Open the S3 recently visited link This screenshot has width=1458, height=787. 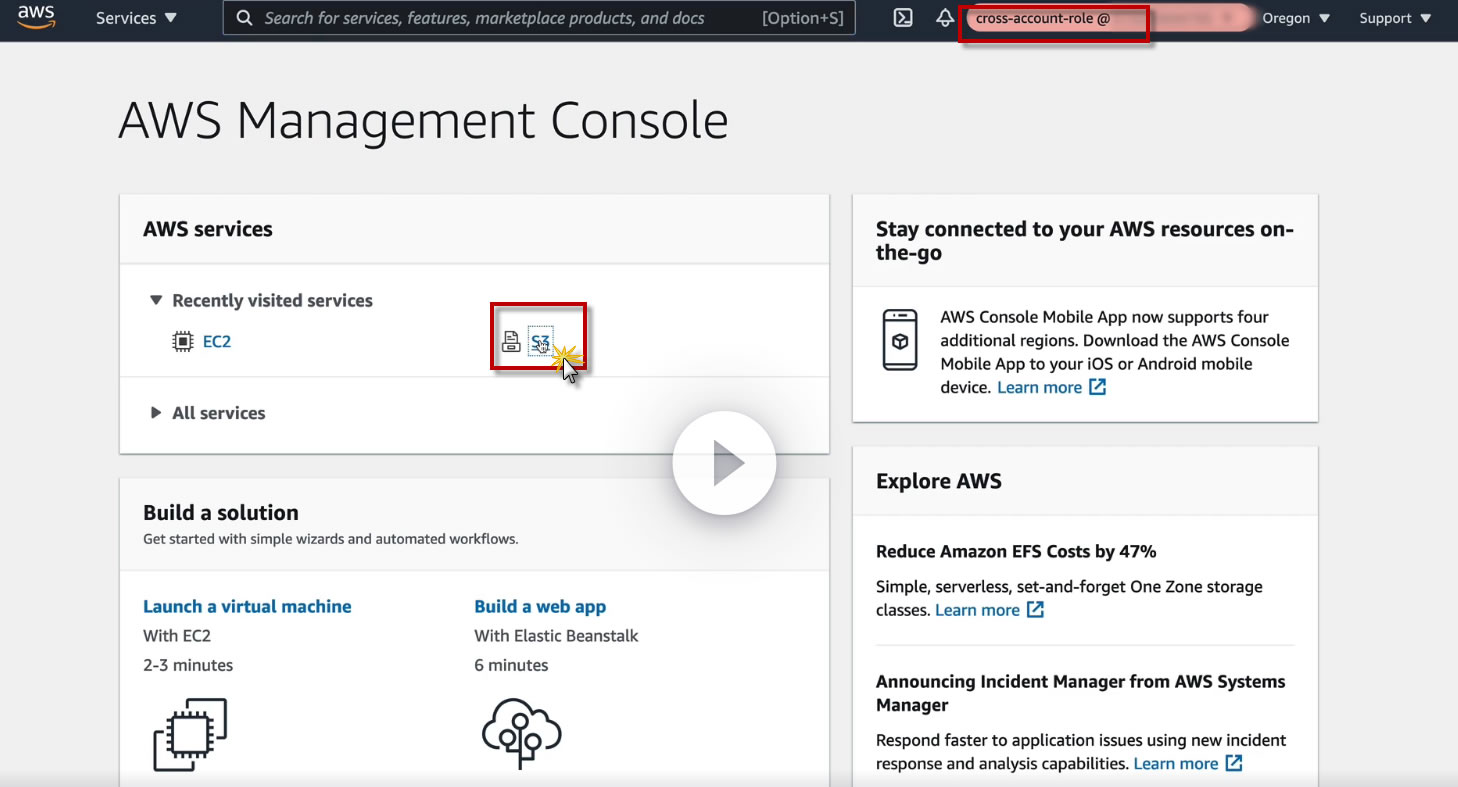541,342
